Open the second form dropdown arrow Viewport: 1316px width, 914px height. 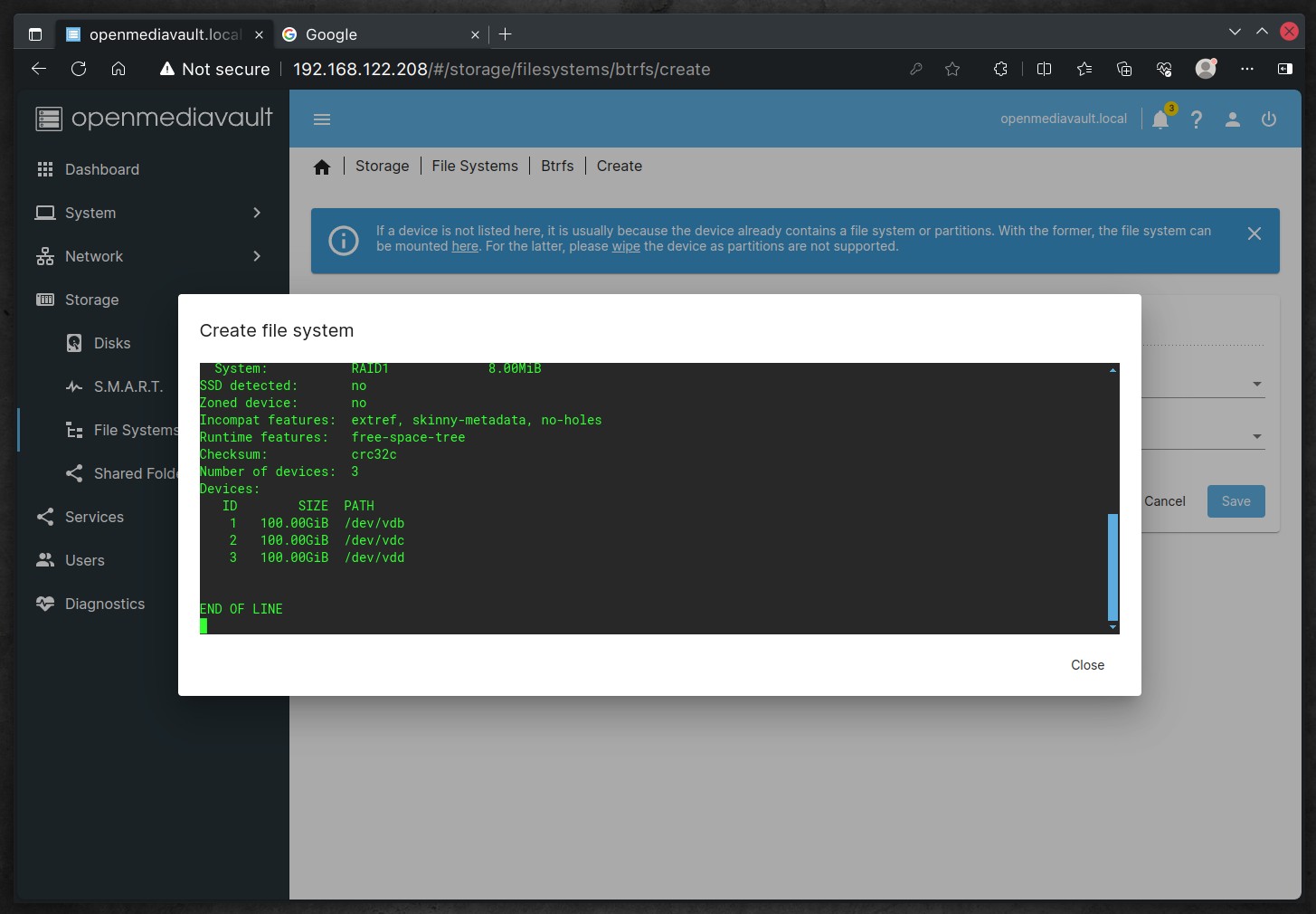1257,437
